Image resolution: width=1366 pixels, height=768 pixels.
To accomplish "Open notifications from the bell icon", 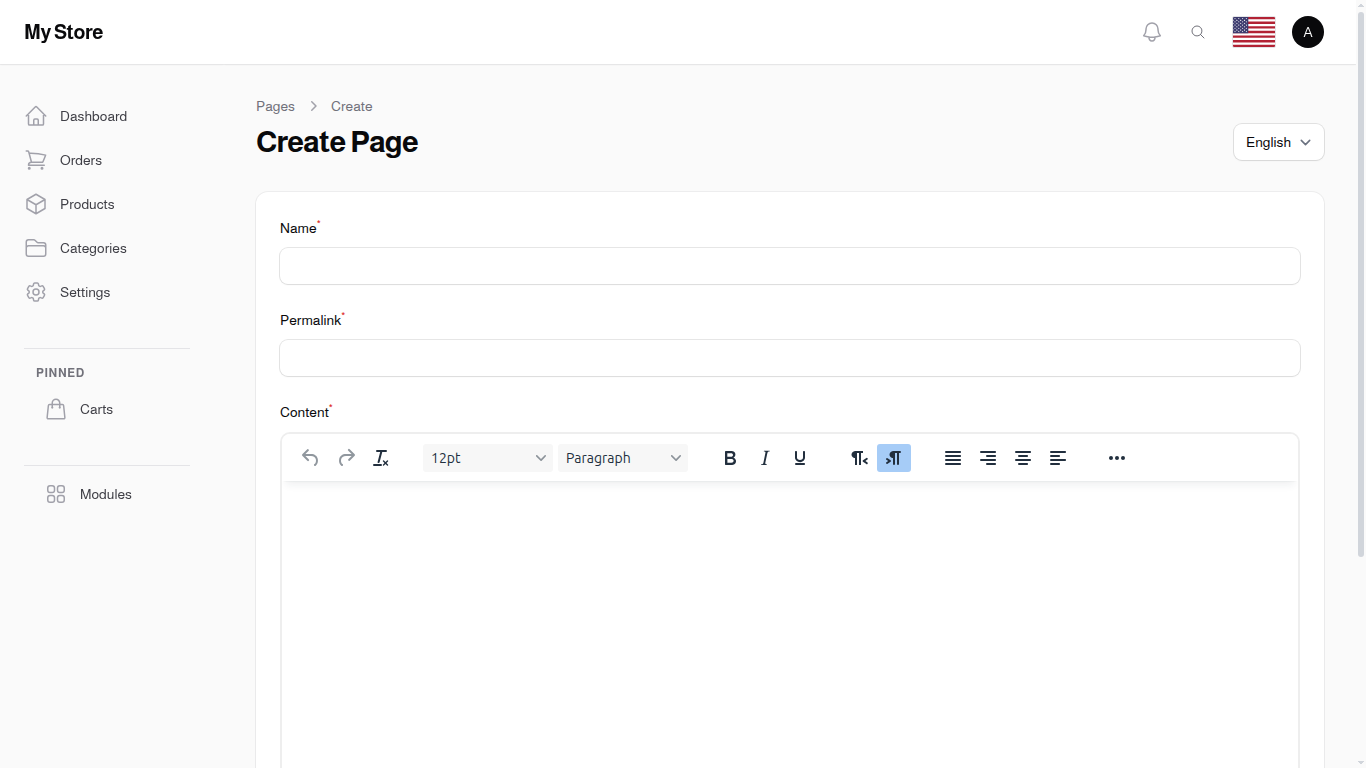I will [x=1151, y=31].
